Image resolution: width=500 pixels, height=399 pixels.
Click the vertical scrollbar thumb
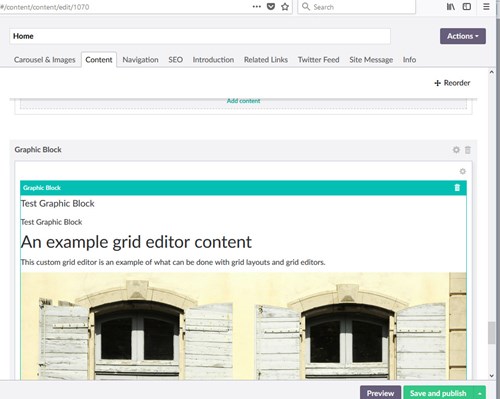click(x=491, y=333)
